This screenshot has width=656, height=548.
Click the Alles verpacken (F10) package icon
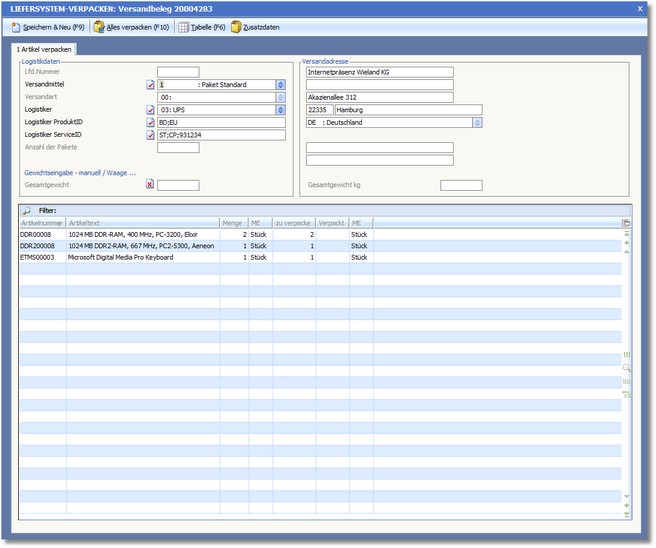click(x=100, y=27)
